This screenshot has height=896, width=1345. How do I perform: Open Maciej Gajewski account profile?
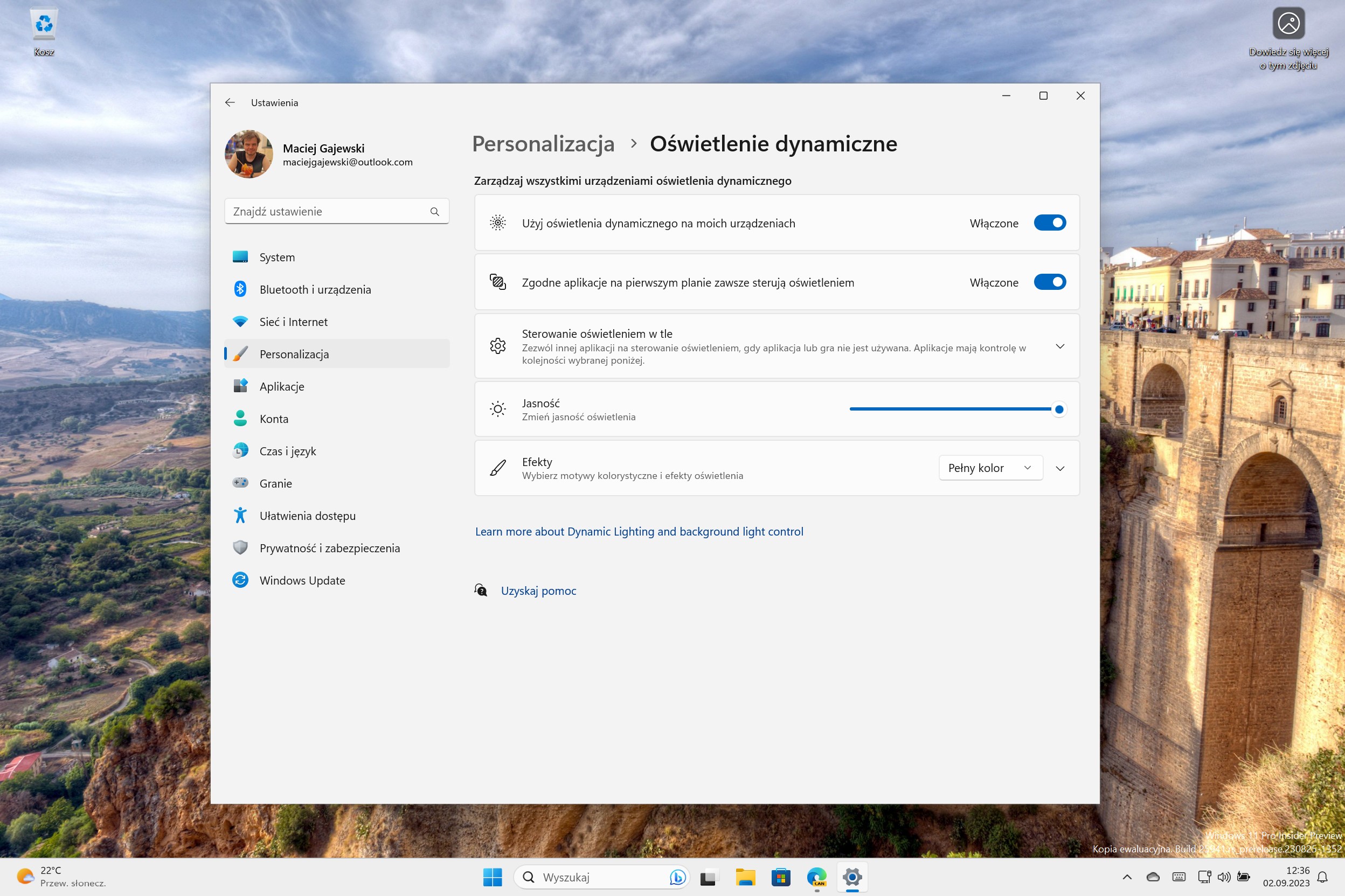[319, 154]
